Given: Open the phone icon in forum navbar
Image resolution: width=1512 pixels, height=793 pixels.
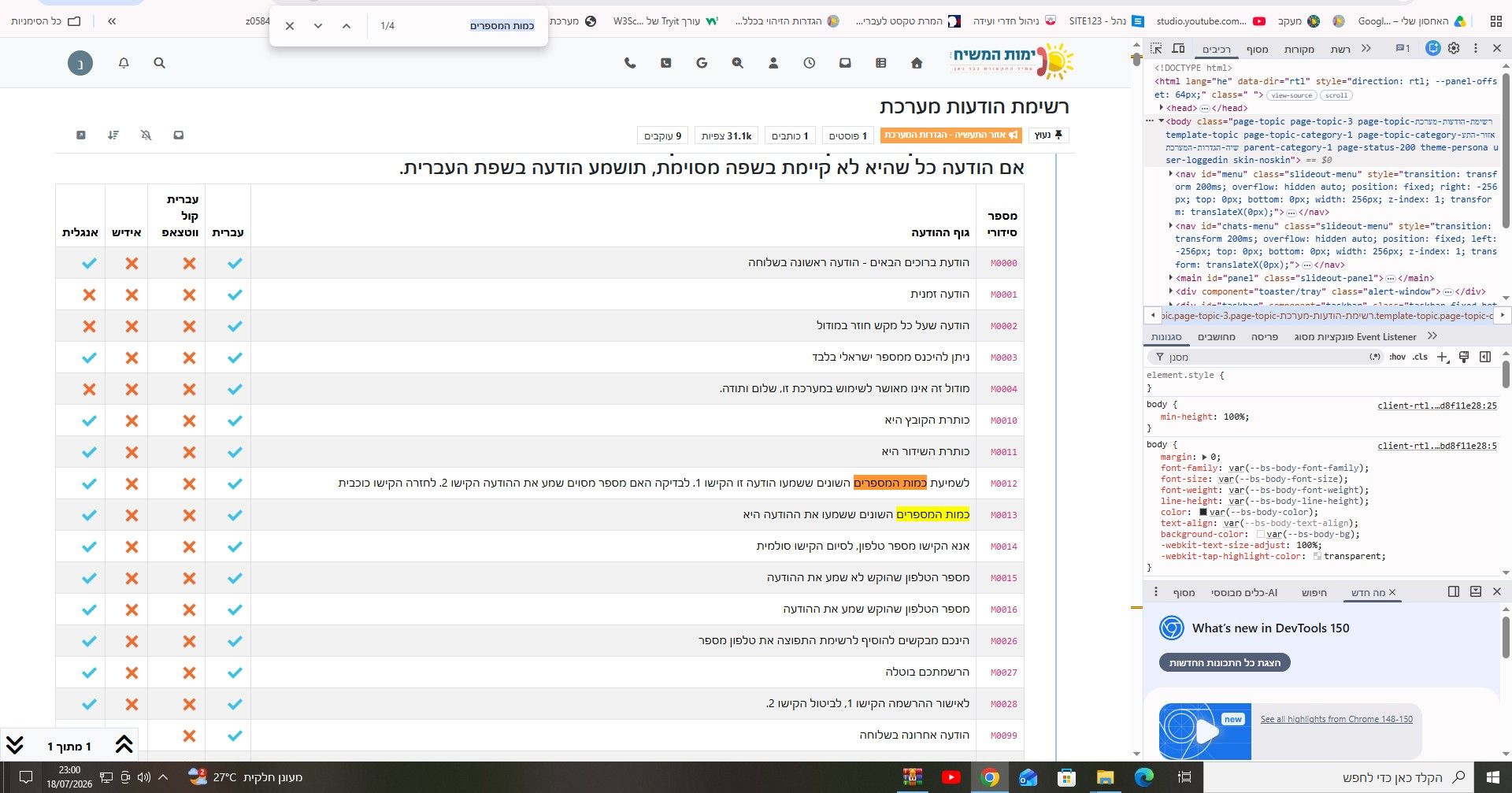Looking at the screenshot, I should tap(630, 63).
